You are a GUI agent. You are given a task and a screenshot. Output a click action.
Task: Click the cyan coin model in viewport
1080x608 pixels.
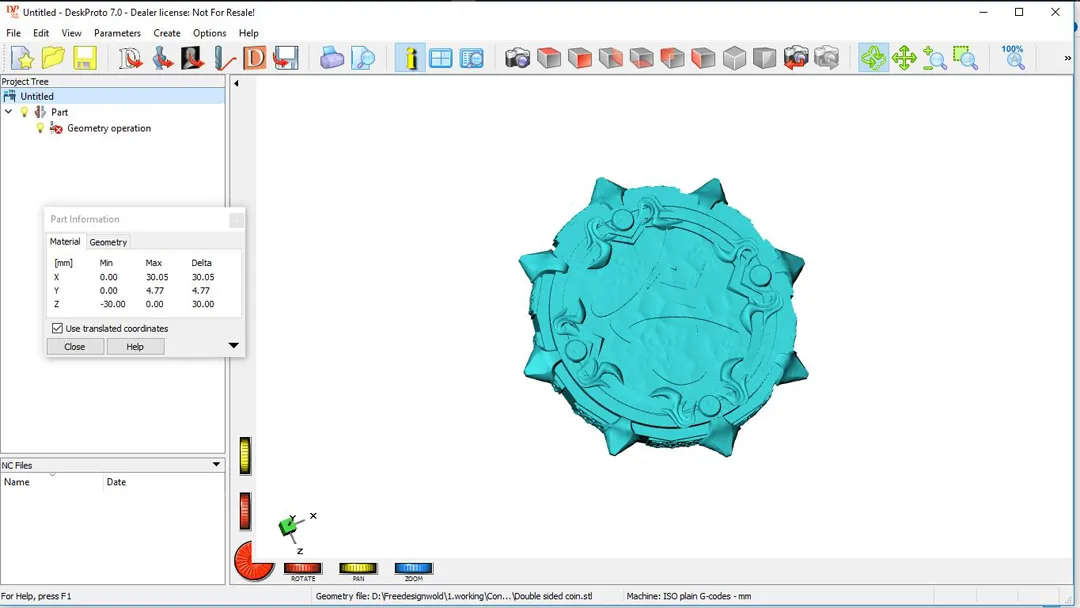663,317
